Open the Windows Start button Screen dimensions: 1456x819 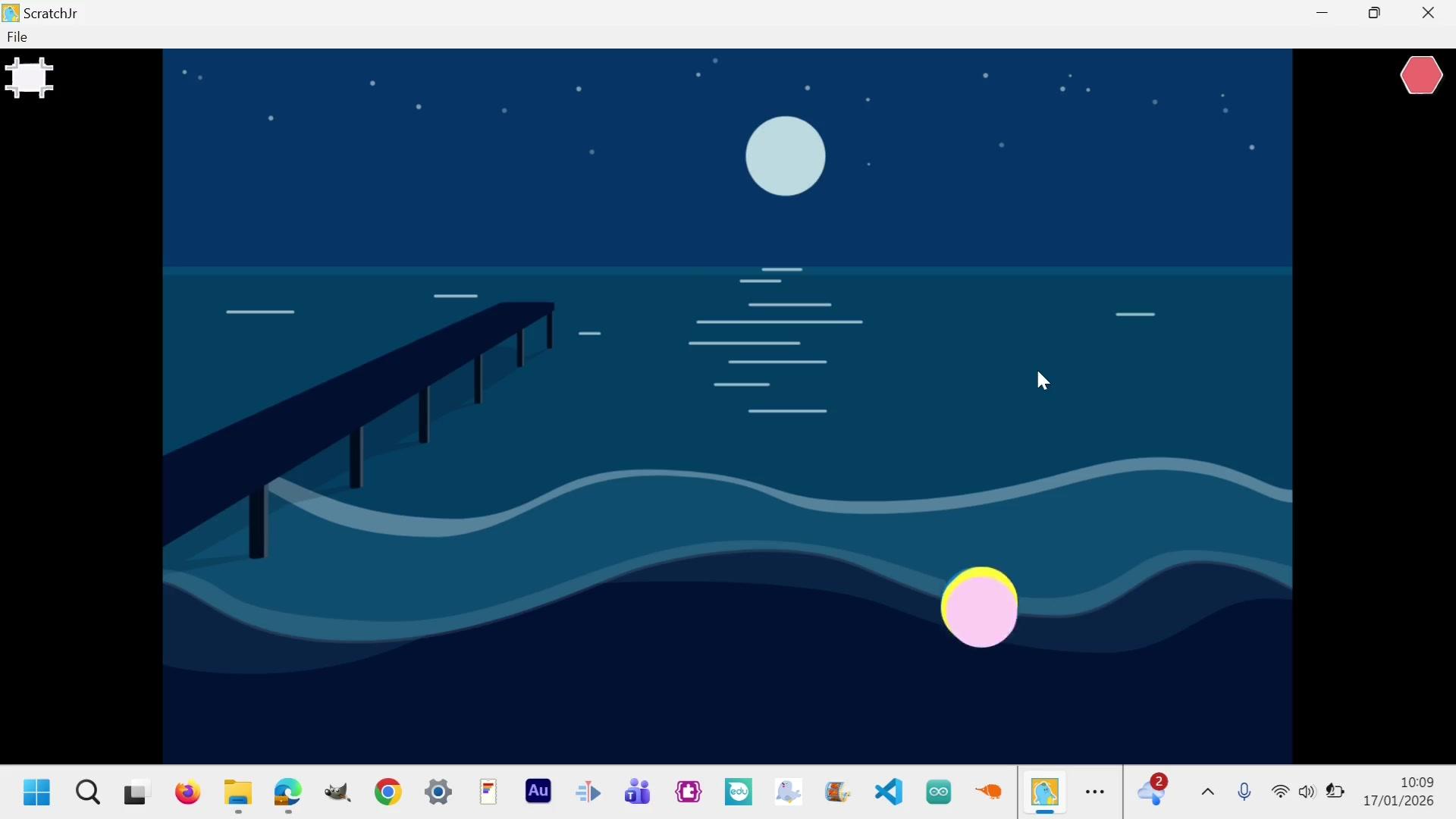36,792
